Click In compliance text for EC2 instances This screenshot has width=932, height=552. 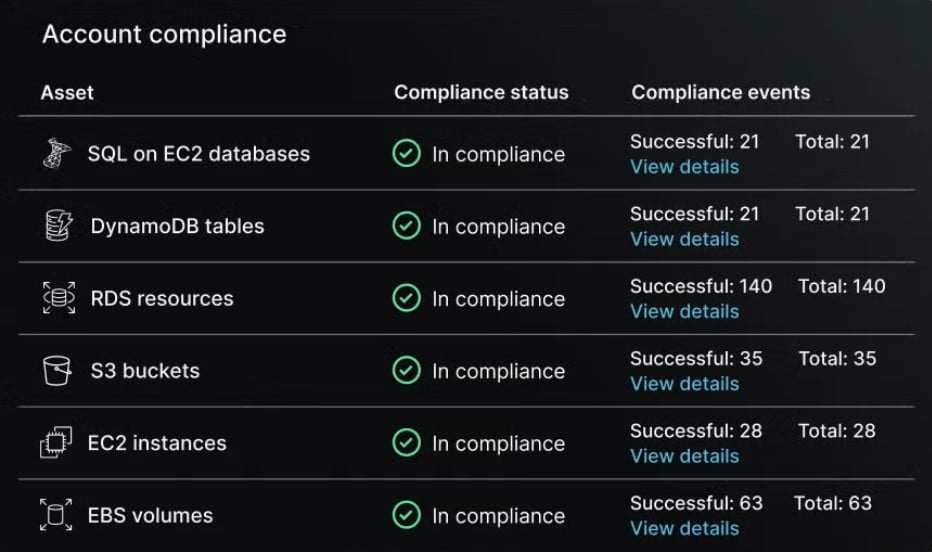tap(498, 444)
